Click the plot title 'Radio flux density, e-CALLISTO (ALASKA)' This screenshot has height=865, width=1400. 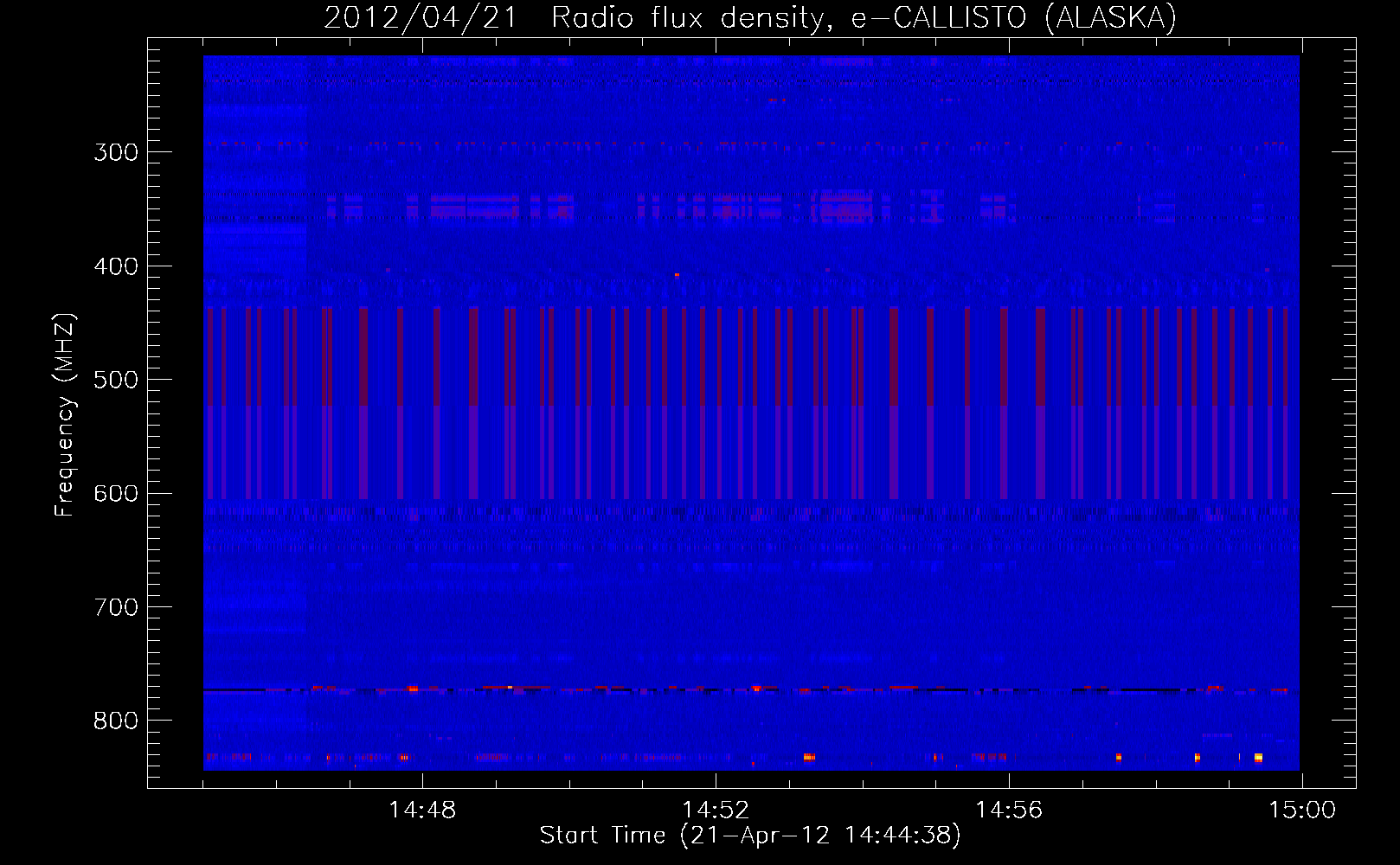click(x=864, y=18)
